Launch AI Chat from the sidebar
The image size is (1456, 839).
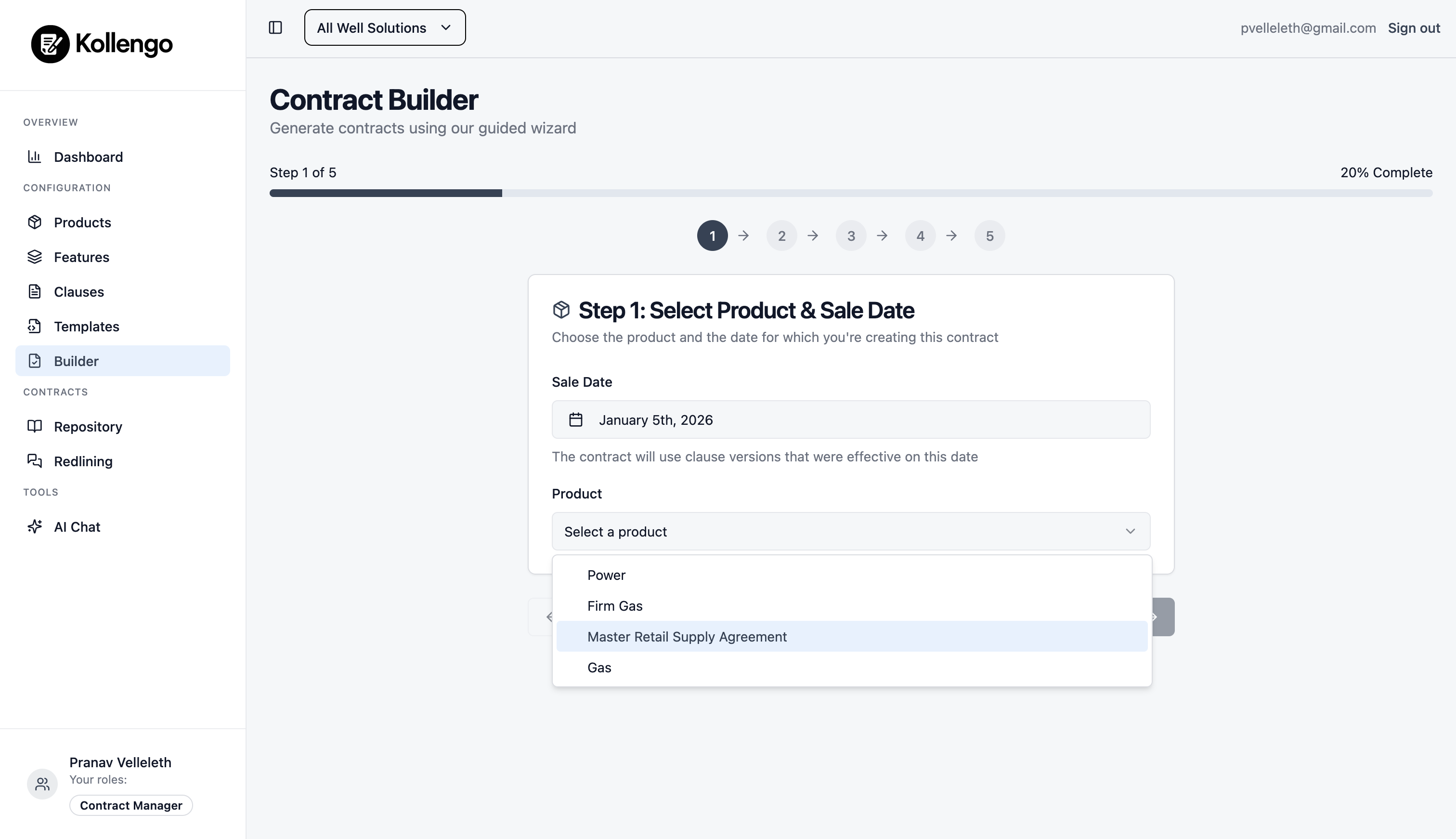coord(77,526)
